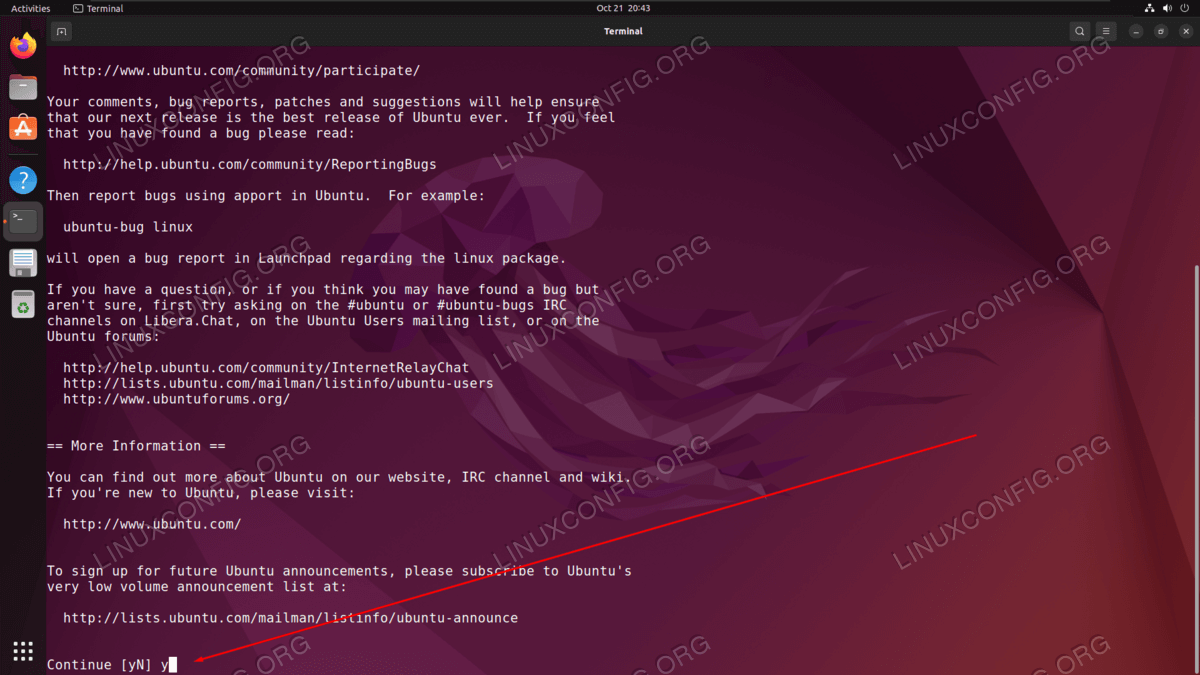Open the Activities overview
This screenshot has height=675, width=1200.
30,8
